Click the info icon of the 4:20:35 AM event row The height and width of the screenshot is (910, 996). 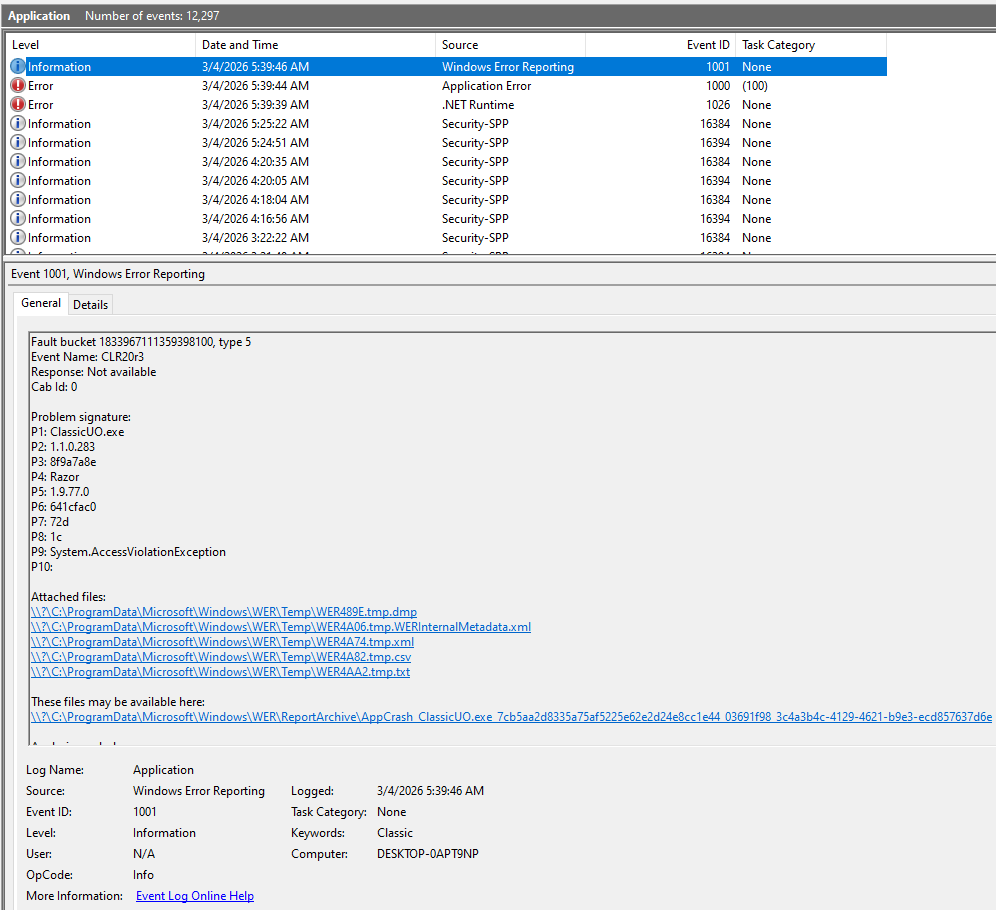[18, 161]
